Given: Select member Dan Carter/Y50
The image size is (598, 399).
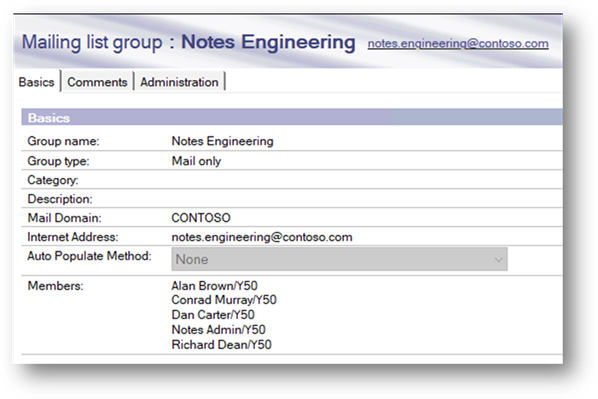Looking at the screenshot, I should pyautogui.click(x=213, y=315).
